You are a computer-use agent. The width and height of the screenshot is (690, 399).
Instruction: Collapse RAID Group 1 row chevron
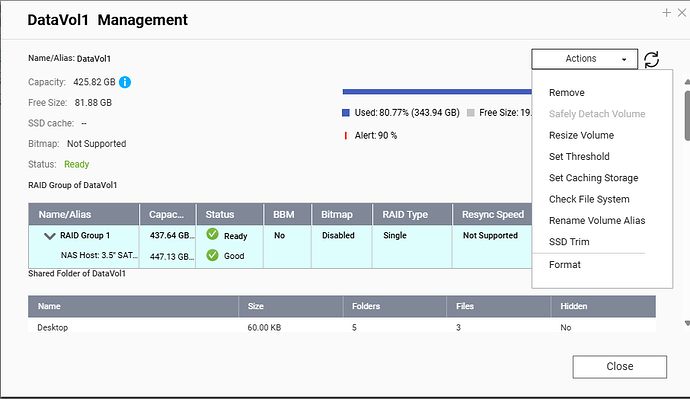click(50, 236)
